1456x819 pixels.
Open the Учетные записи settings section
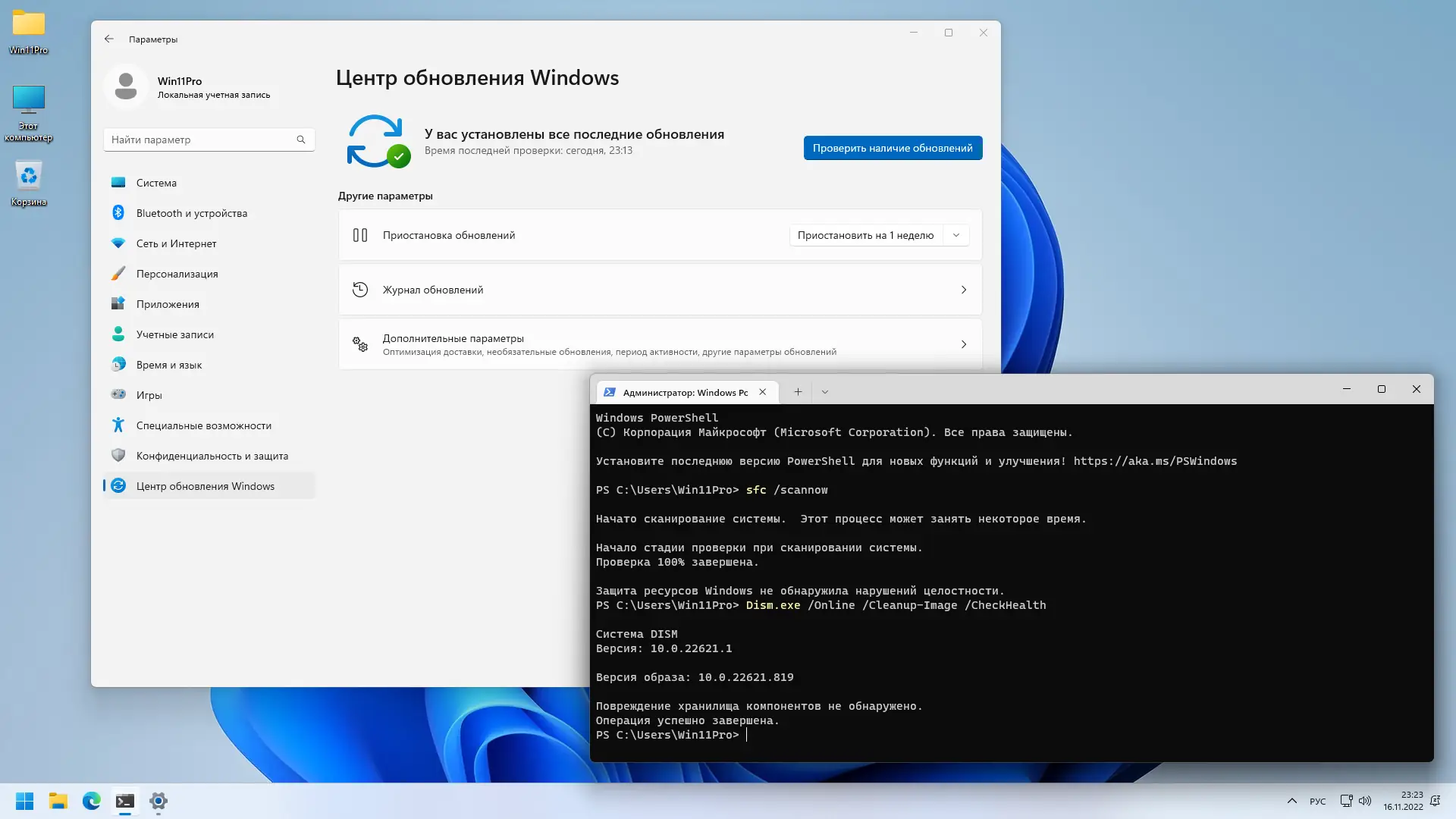tap(174, 334)
